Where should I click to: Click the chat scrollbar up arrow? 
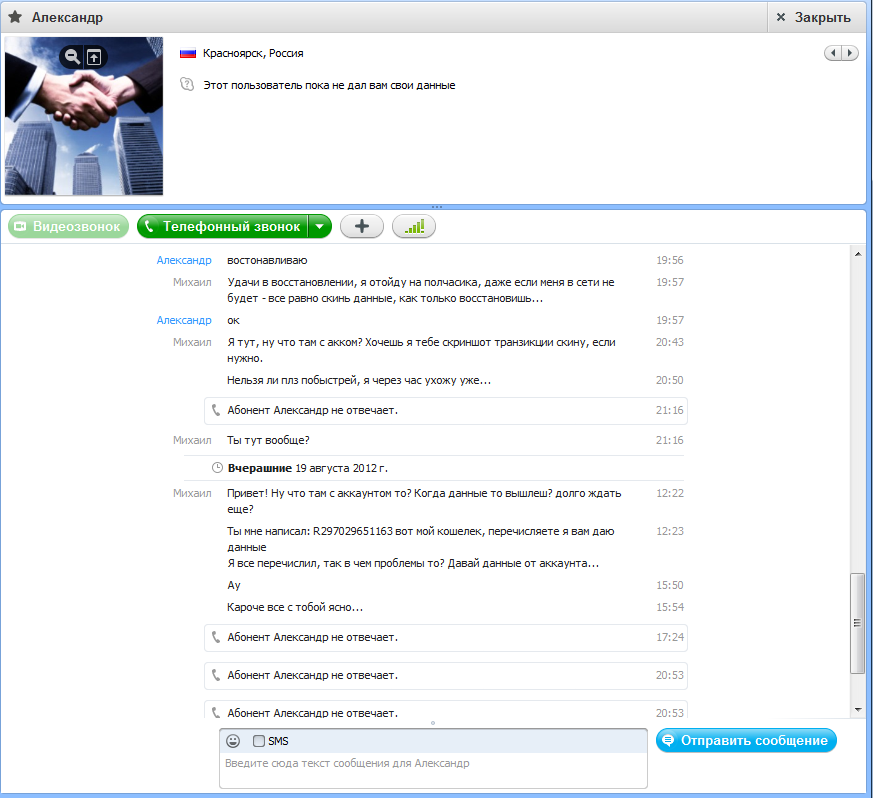[x=858, y=254]
